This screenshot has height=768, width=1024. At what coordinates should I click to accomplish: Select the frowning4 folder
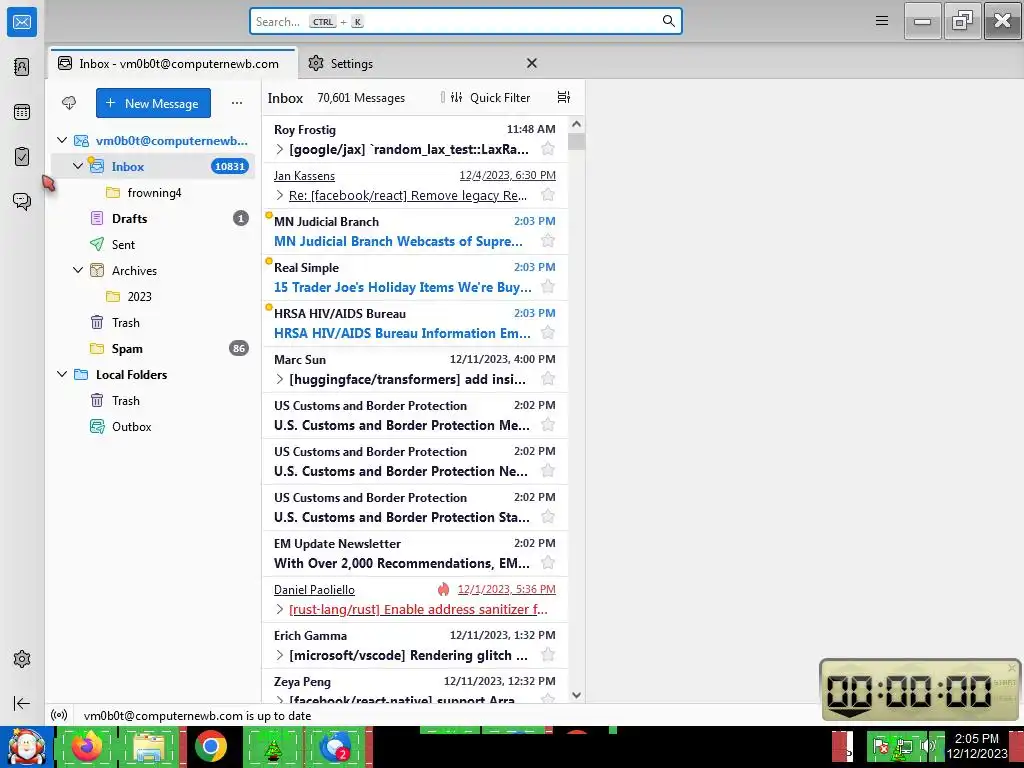pyautogui.click(x=154, y=193)
